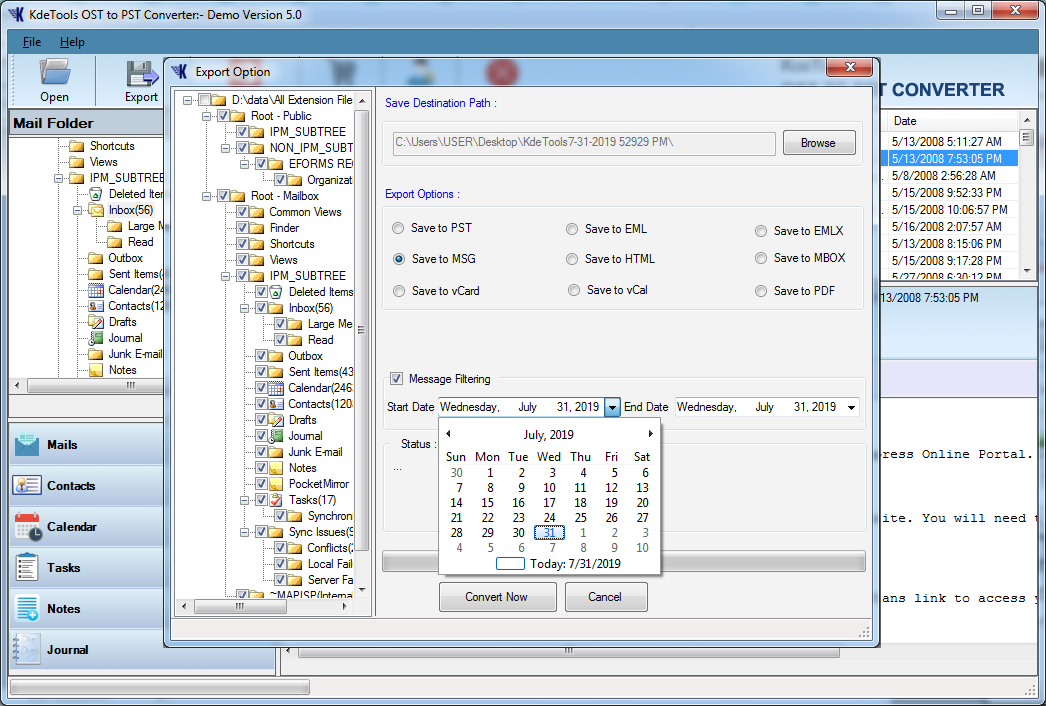Open the Help menu
1046x706 pixels.
pyautogui.click(x=72, y=42)
